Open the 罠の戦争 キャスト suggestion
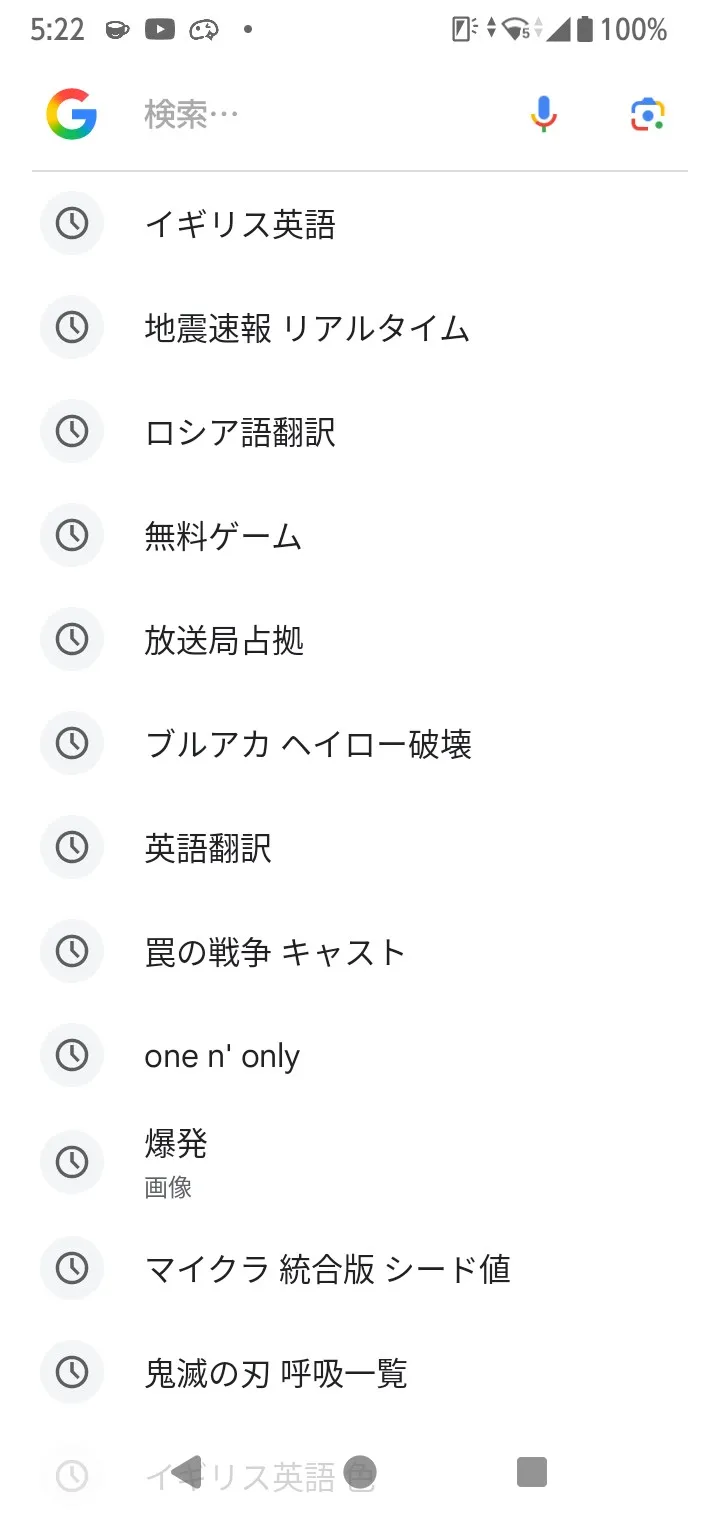 [275, 952]
